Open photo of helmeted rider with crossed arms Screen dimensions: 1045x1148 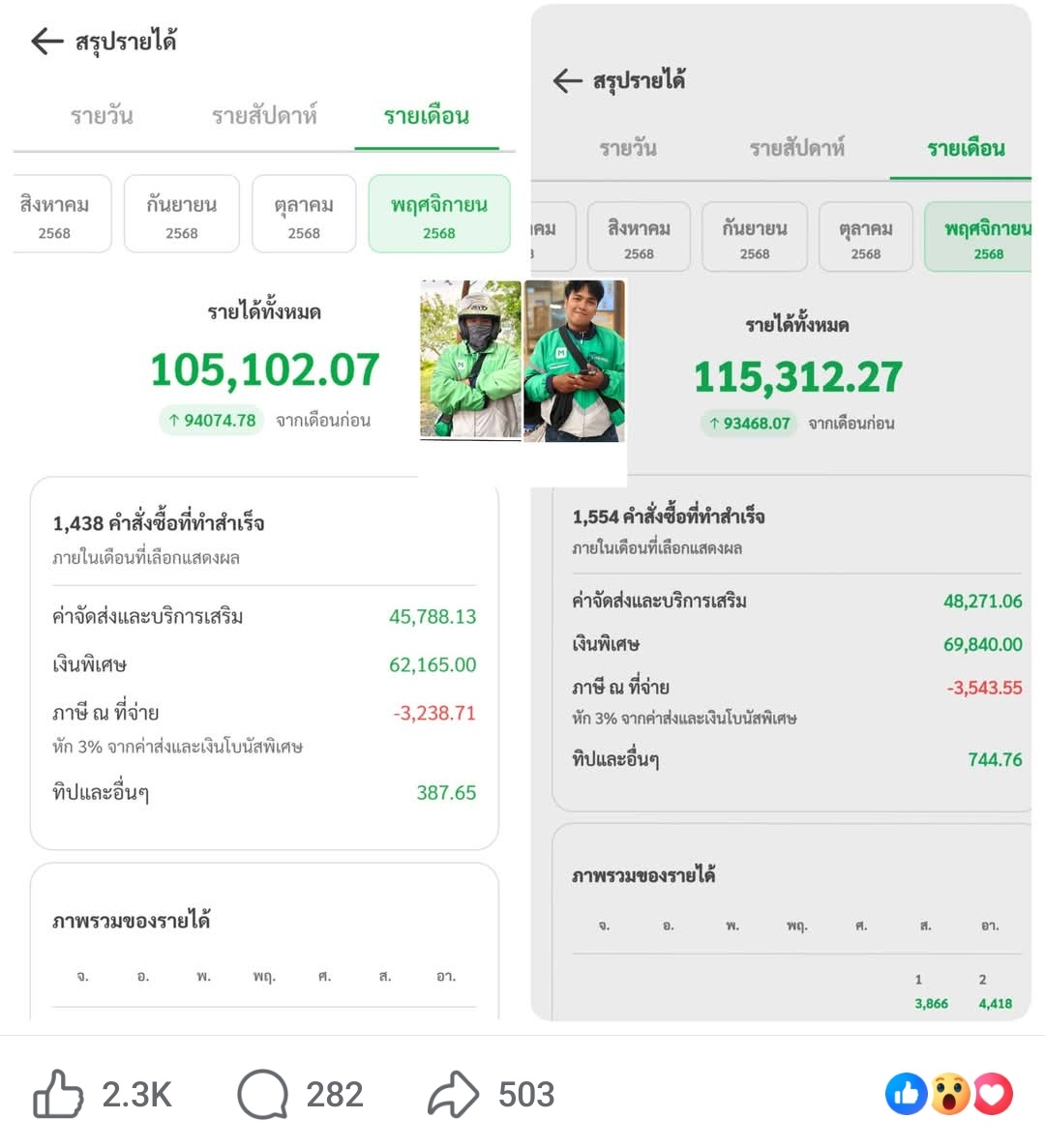pyautogui.click(x=470, y=360)
